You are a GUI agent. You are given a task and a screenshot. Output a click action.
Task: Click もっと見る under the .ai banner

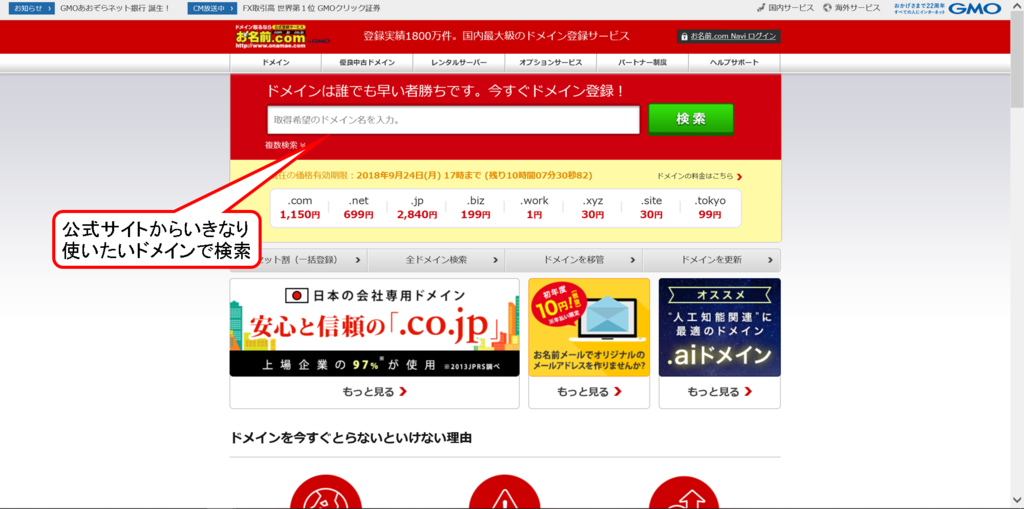[720, 392]
